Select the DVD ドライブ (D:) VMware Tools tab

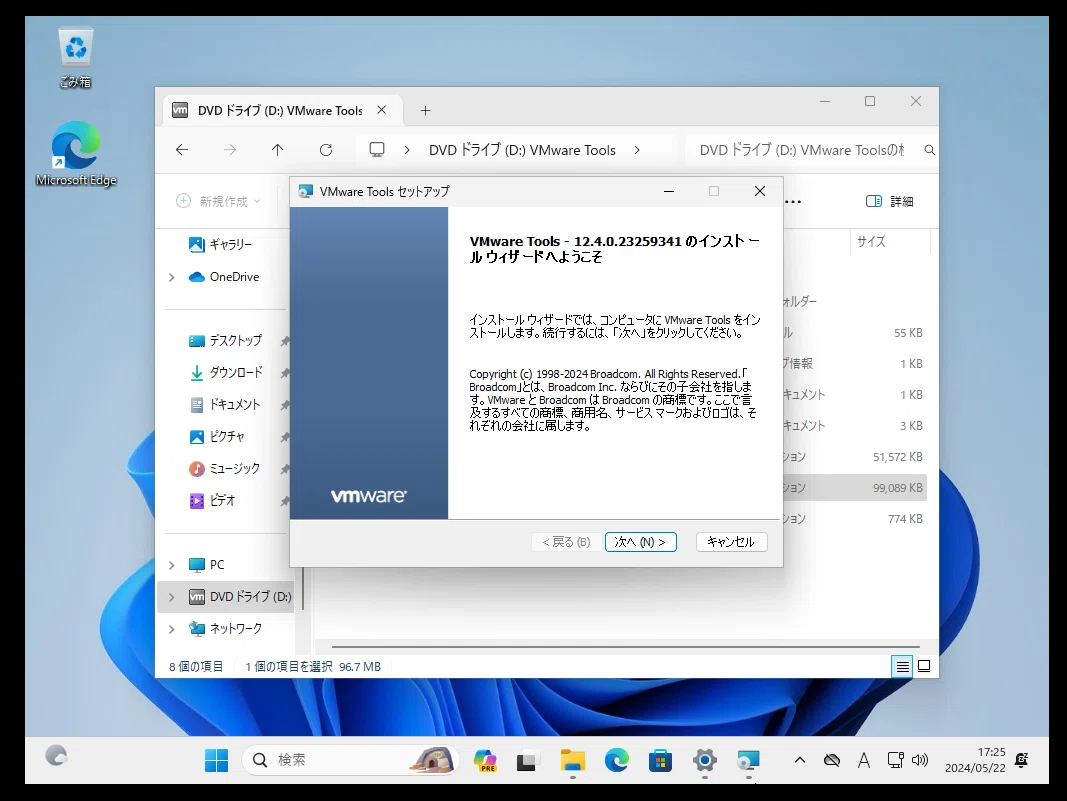(x=280, y=110)
